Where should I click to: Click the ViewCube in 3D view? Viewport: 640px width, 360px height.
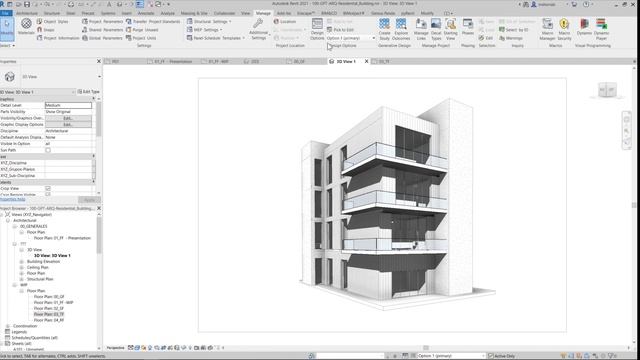pyautogui.click(x=607, y=90)
